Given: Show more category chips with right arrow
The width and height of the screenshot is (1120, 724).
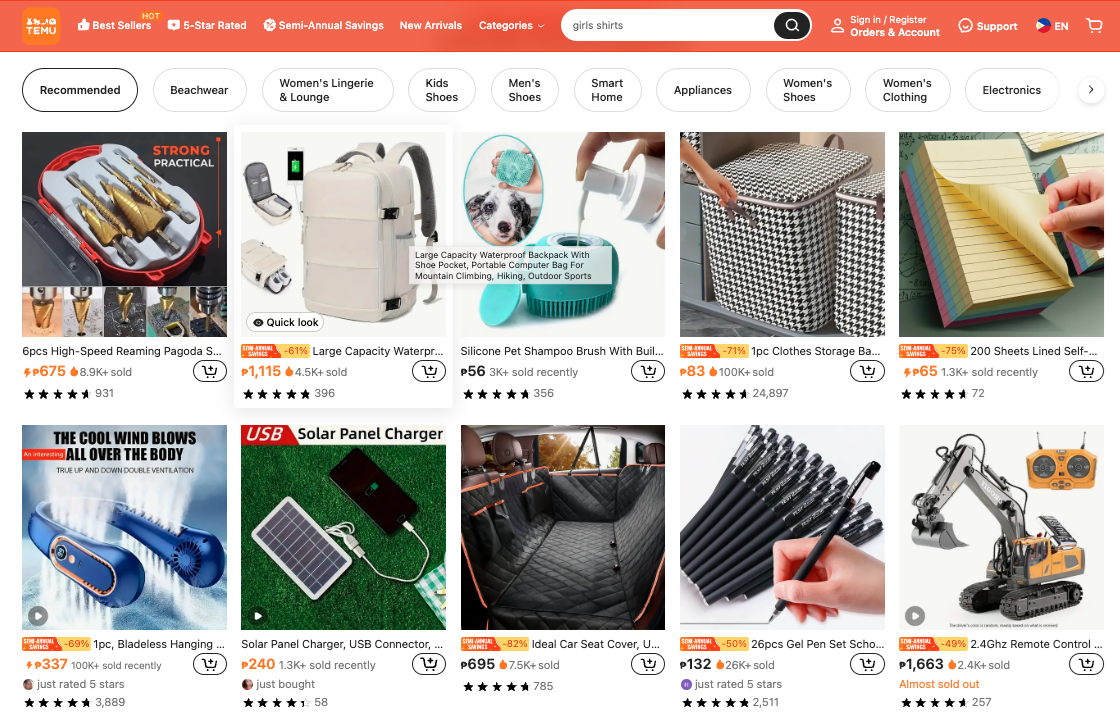Looking at the screenshot, I should pos(1091,90).
